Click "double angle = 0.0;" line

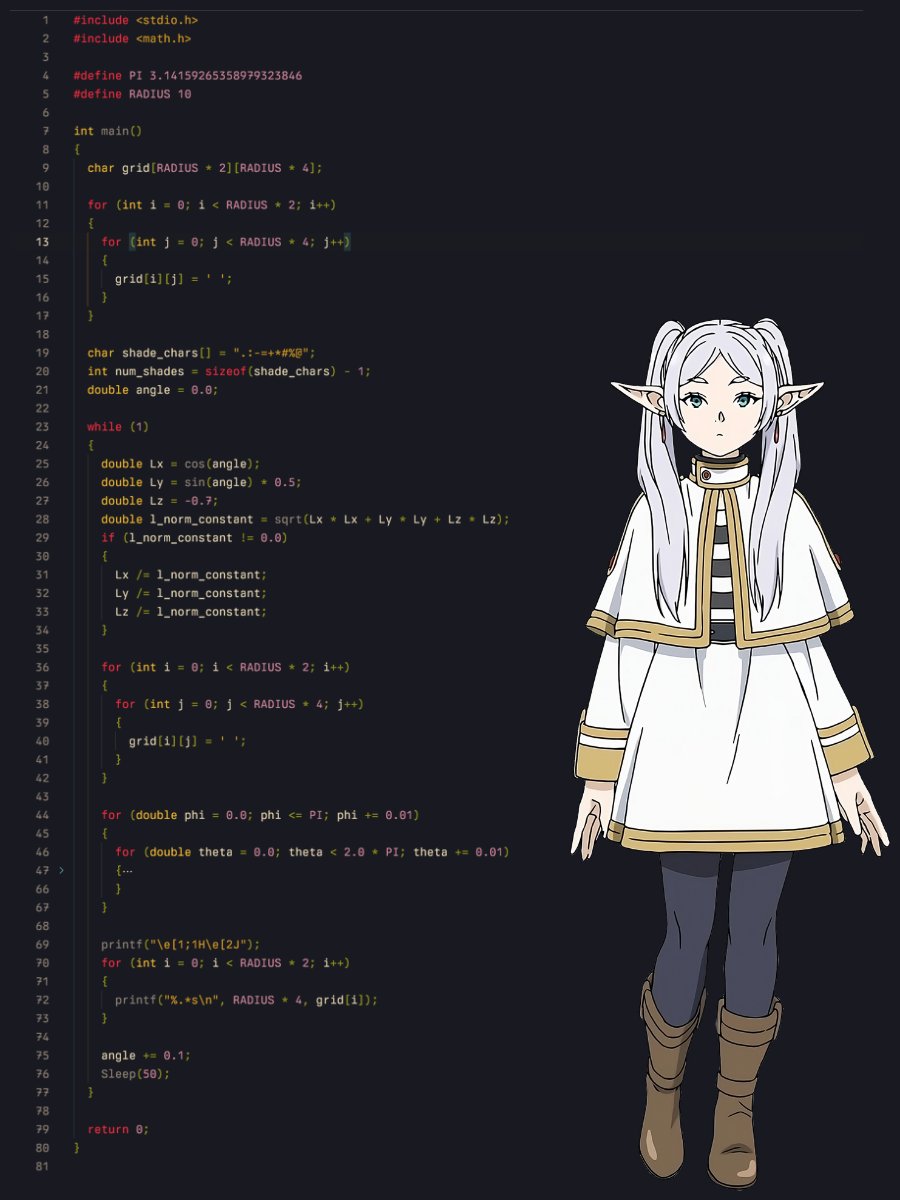(x=153, y=390)
